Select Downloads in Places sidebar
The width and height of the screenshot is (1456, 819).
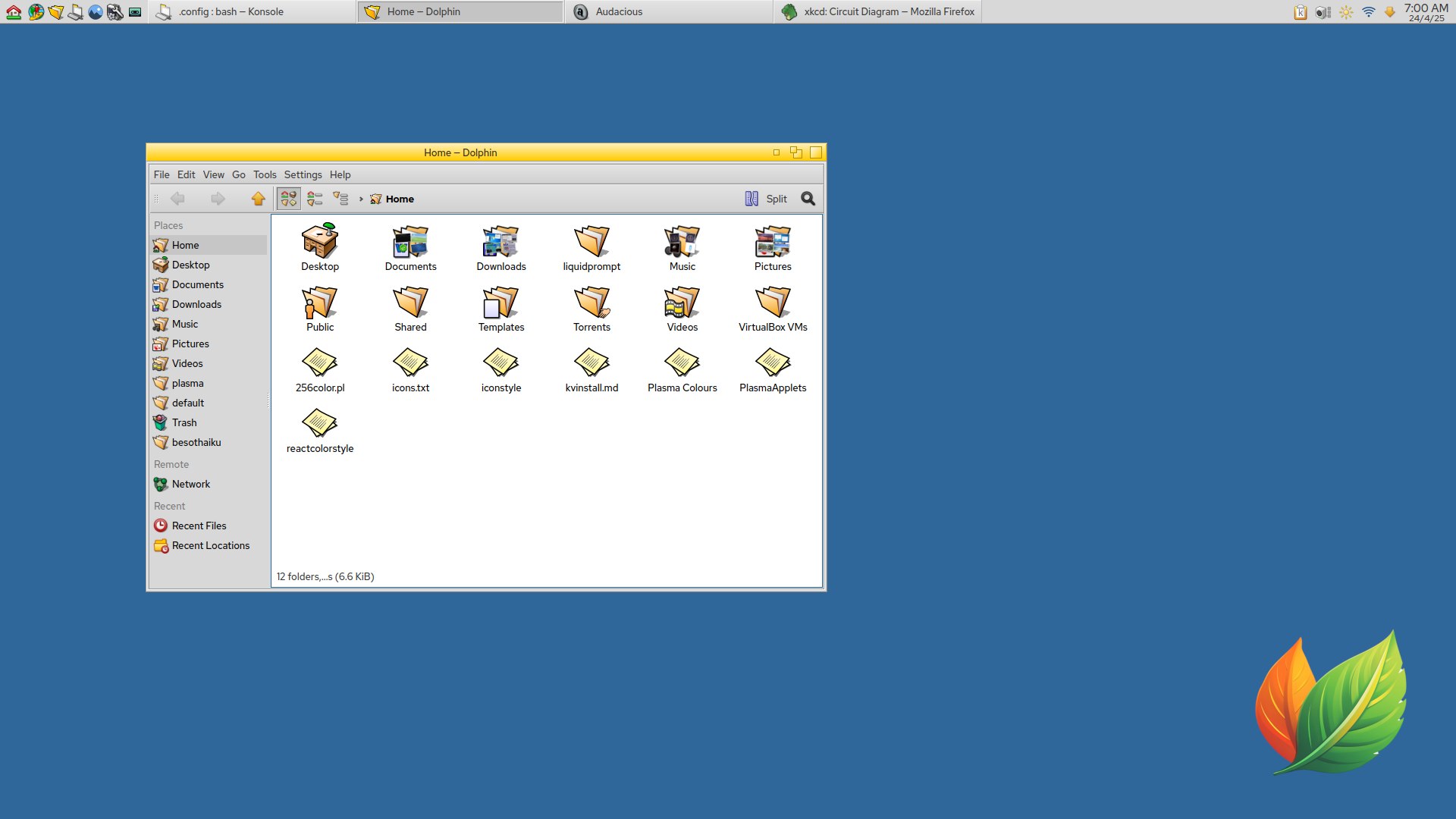coord(209,304)
